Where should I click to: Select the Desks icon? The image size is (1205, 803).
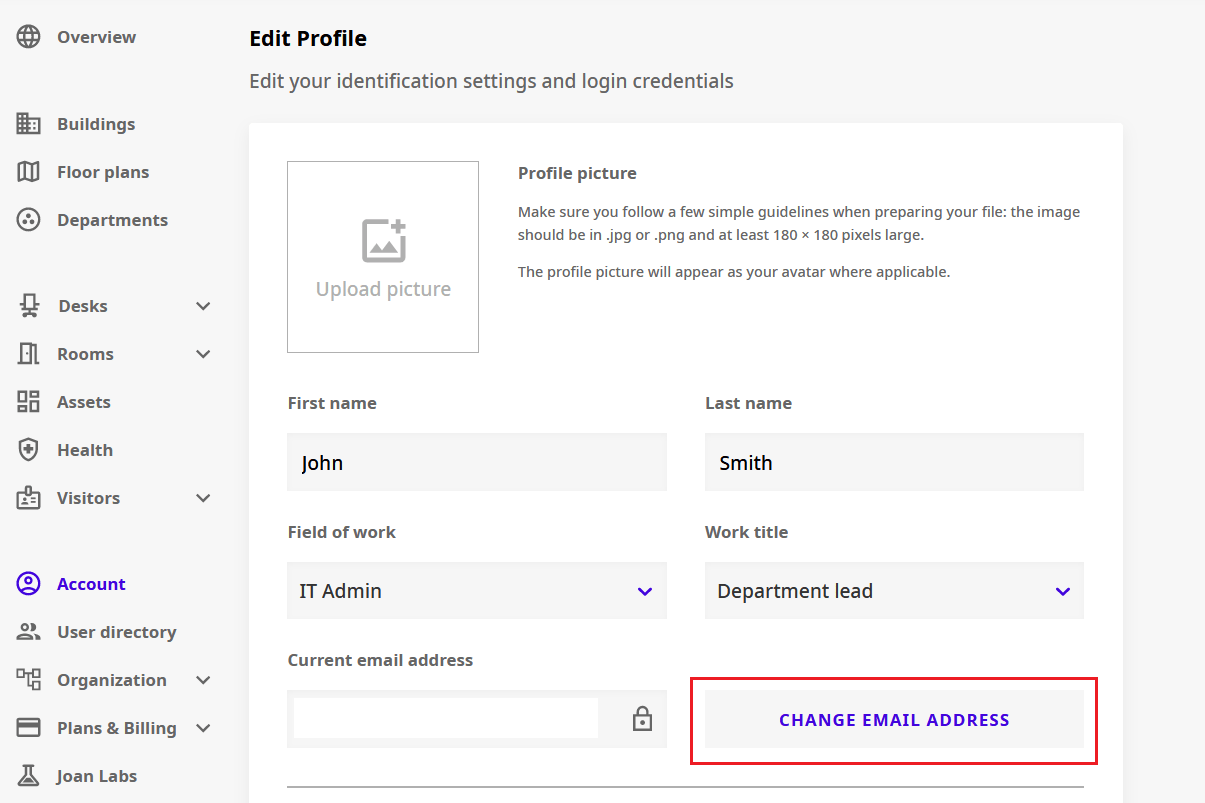28,305
